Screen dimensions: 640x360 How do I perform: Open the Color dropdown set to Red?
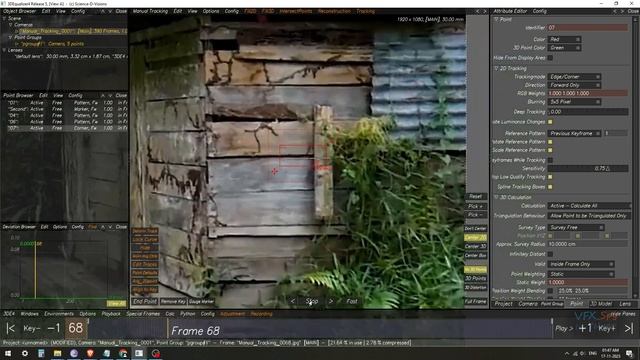pyautogui.click(x=564, y=39)
